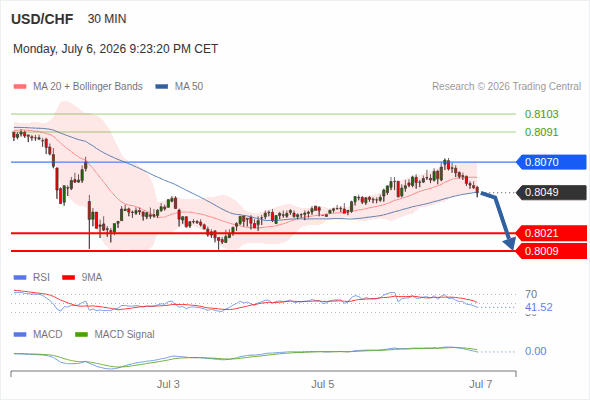
Task: Click the USD/CHF pair title
Action: [42, 19]
